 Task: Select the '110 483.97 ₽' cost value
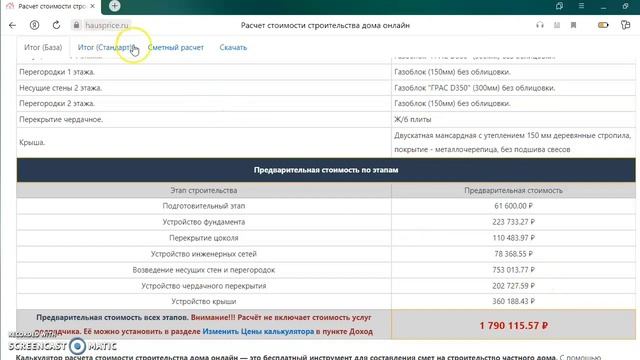click(513, 238)
